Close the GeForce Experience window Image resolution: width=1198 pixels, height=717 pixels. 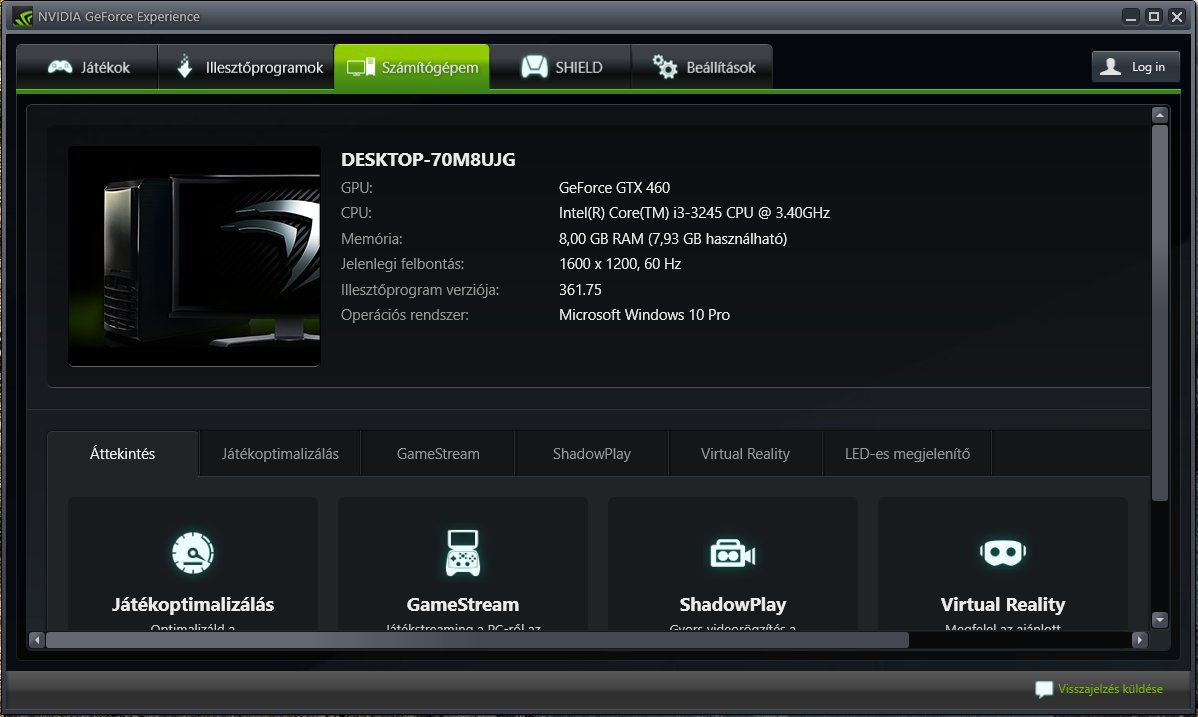coord(1177,16)
